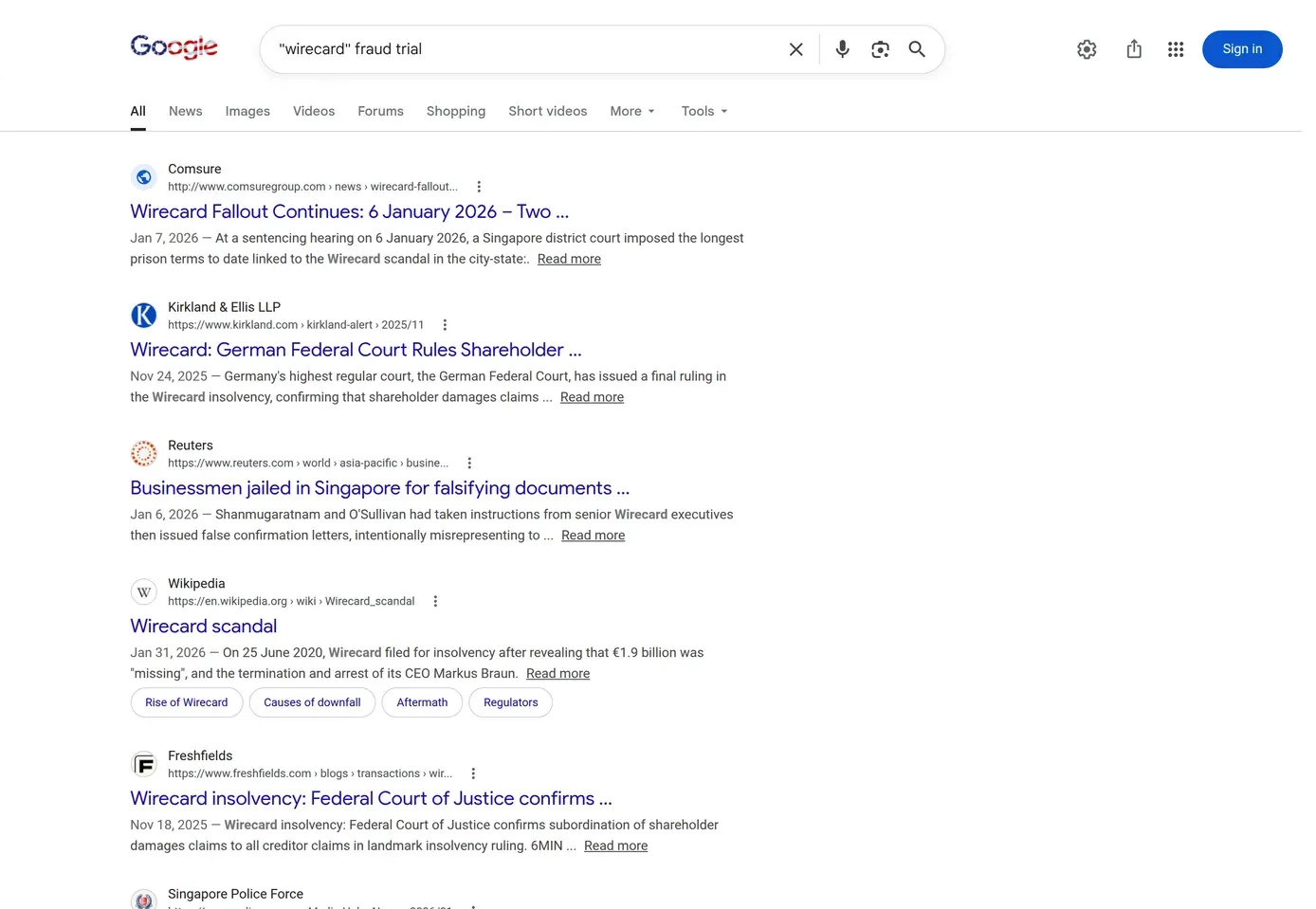Switch to the Videos tab

point(314,111)
